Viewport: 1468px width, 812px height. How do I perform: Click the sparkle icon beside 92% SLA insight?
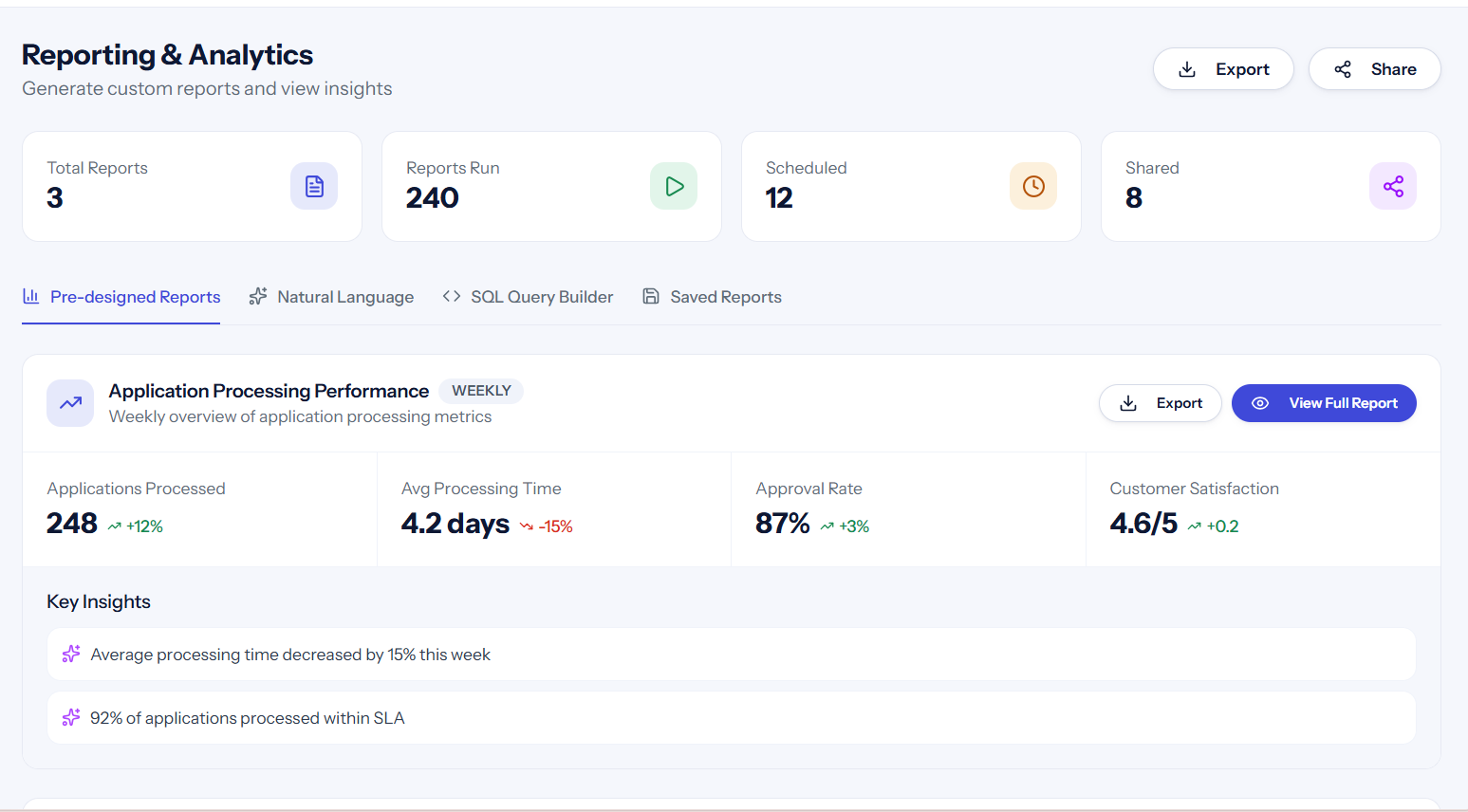click(71, 718)
